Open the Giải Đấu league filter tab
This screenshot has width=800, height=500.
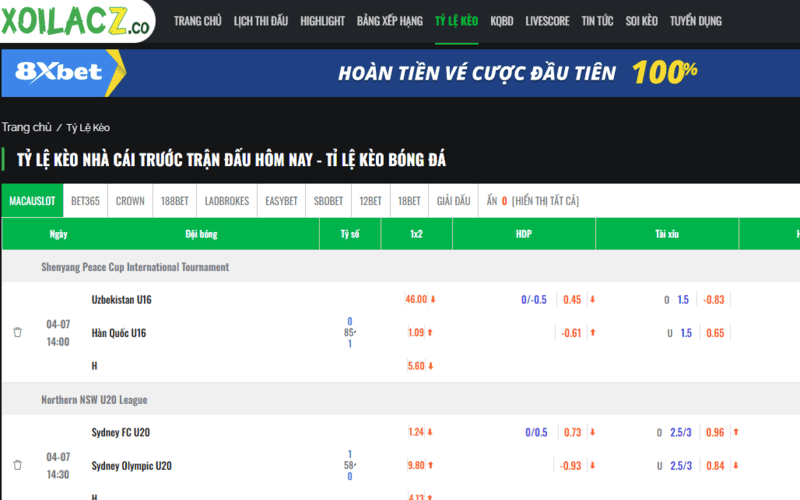point(454,201)
